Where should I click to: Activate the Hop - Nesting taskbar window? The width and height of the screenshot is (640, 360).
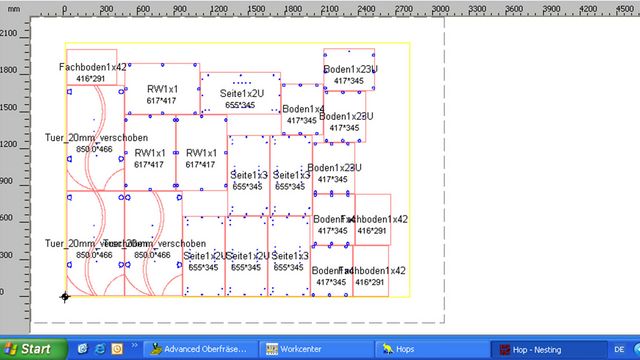548,349
